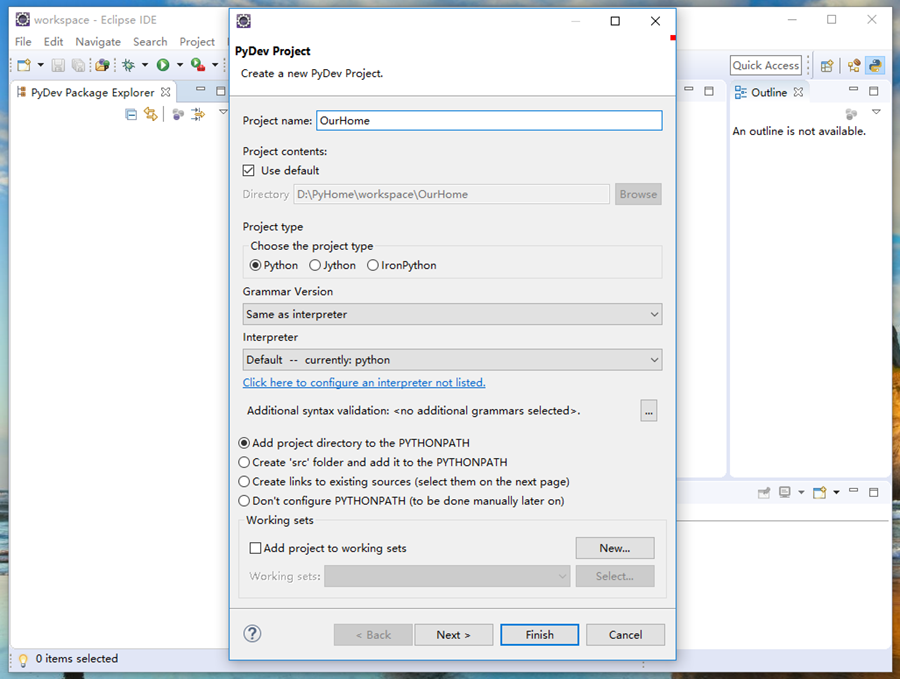Click the yellow arrows icon in Package Explorer
900x679 pixels.
point(198,114)
